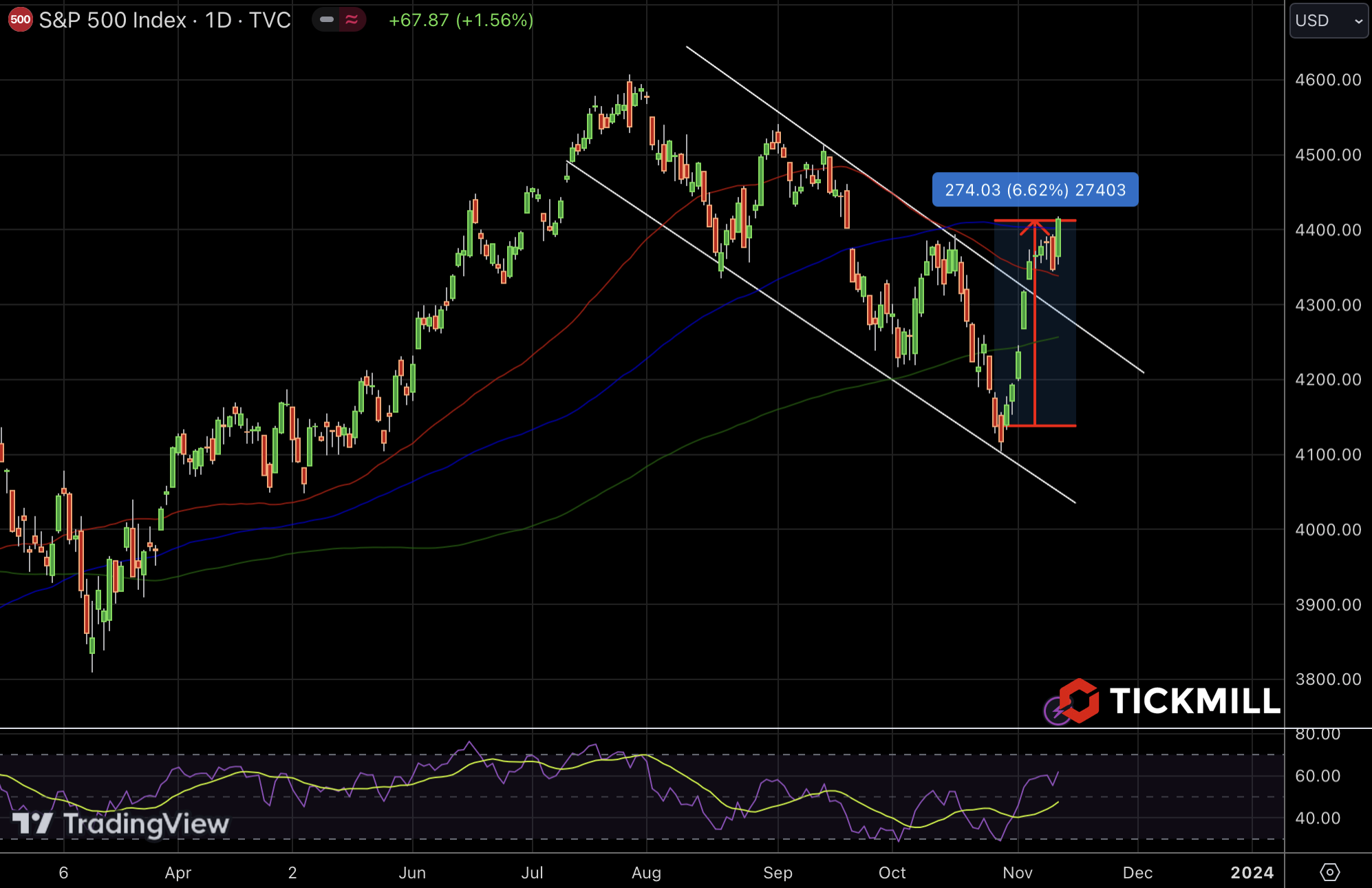Click the Apr label on time axis

[178, 873]
